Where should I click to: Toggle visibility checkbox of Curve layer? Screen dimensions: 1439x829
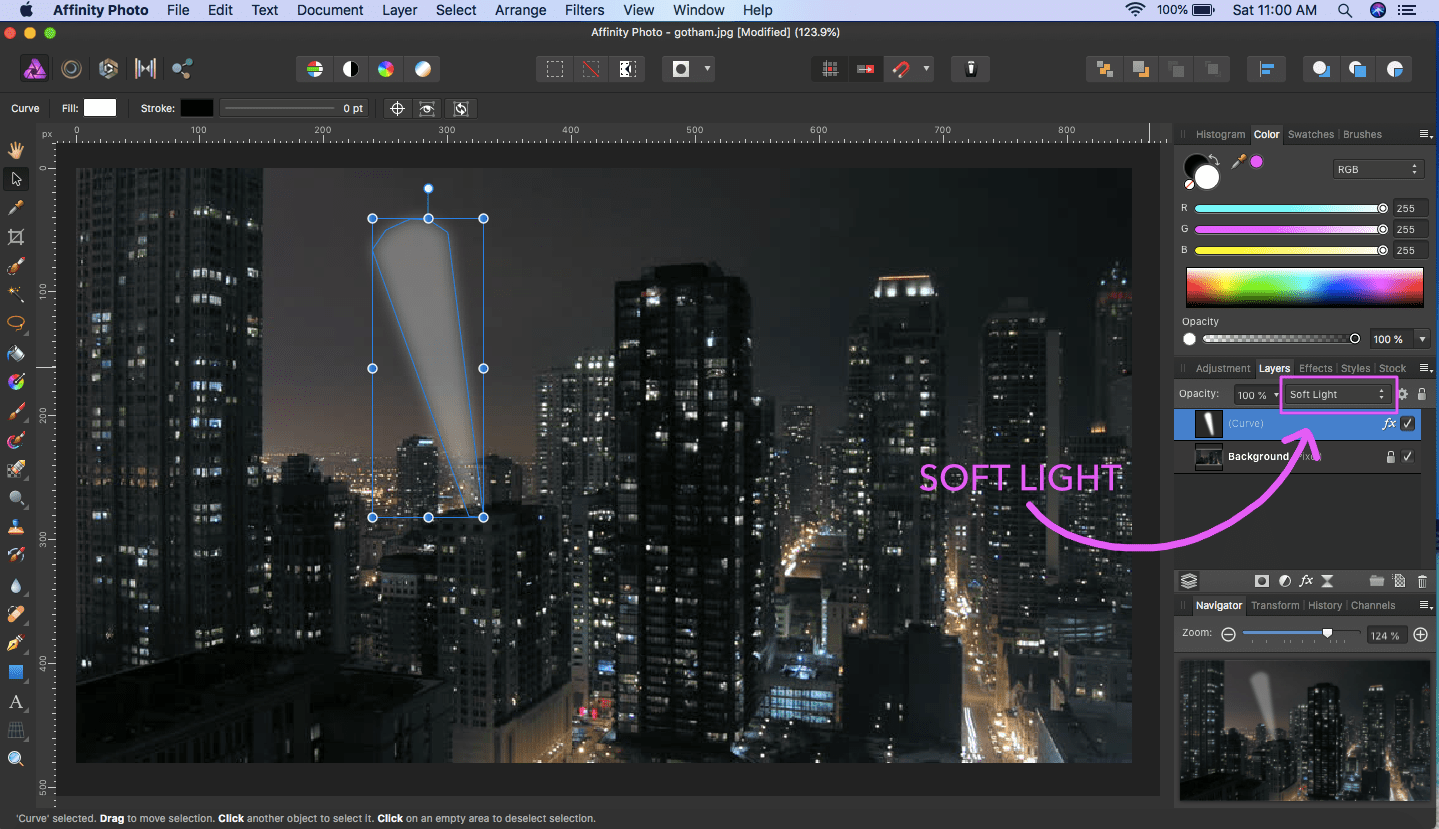[1408, 424]
